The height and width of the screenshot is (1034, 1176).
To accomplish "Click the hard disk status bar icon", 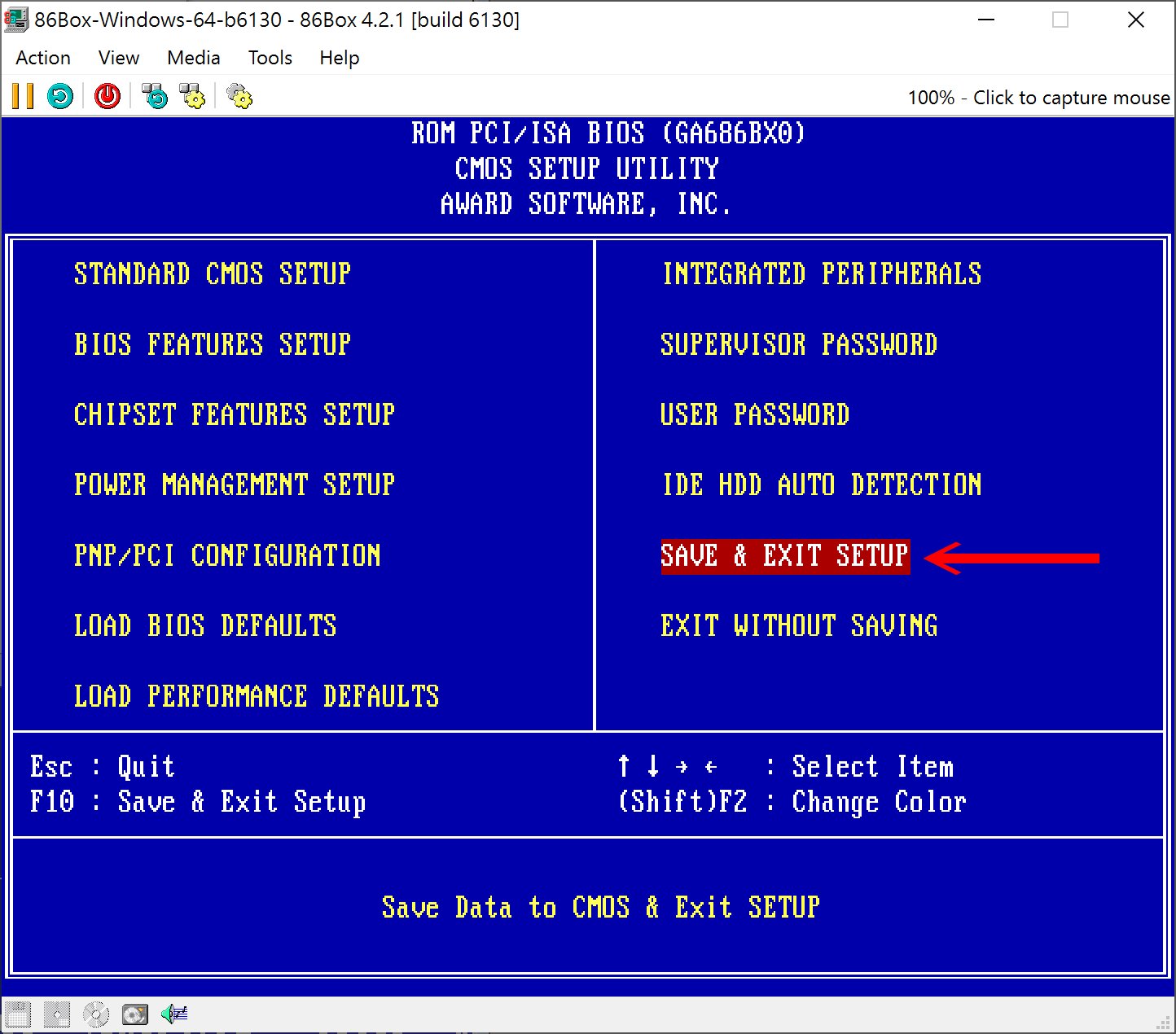I will point(135,1014).
